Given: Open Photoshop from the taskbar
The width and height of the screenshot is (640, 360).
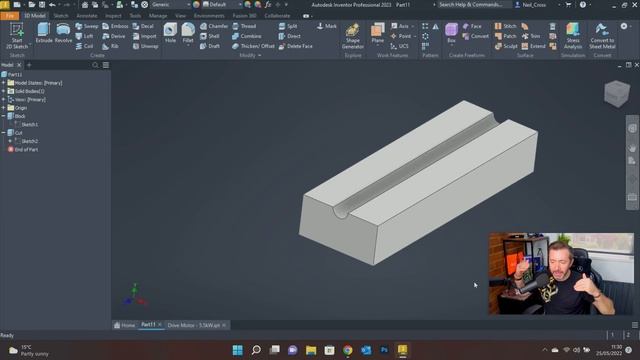Looking at the screenshot, I should [x=384, y=350].
